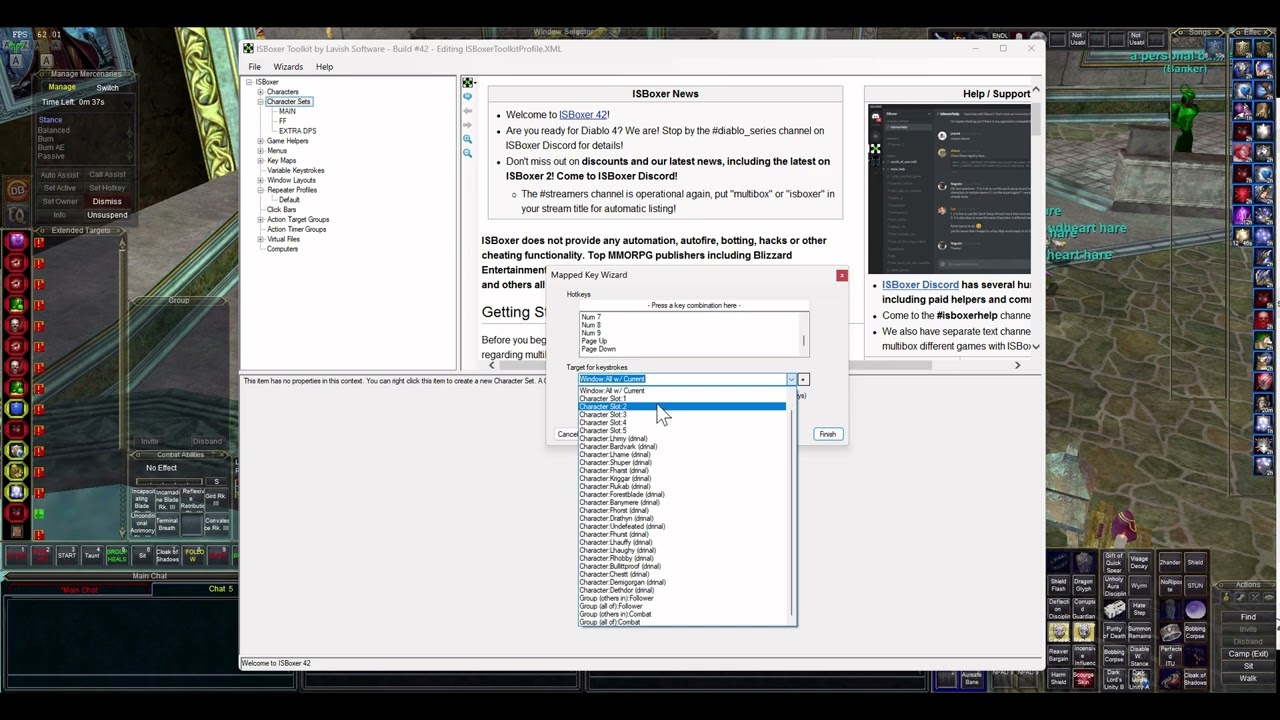The height and width of the screenshot is (720, 1280).
Task: Click the Cancel button in wizard
Action: click(x=567, y=434)
